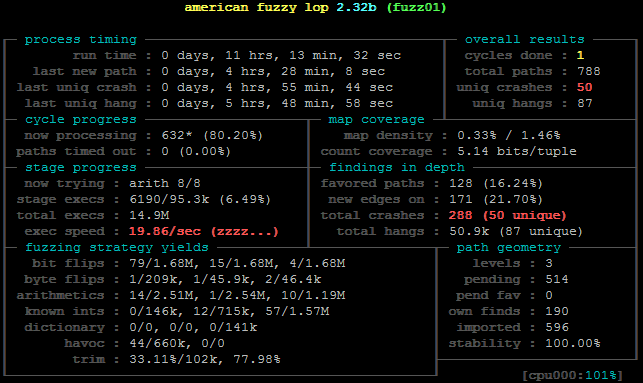The width and height of the screenshot is (643, 383).
Task: Click the 'findings in depth' section heading
Action: 397,167
